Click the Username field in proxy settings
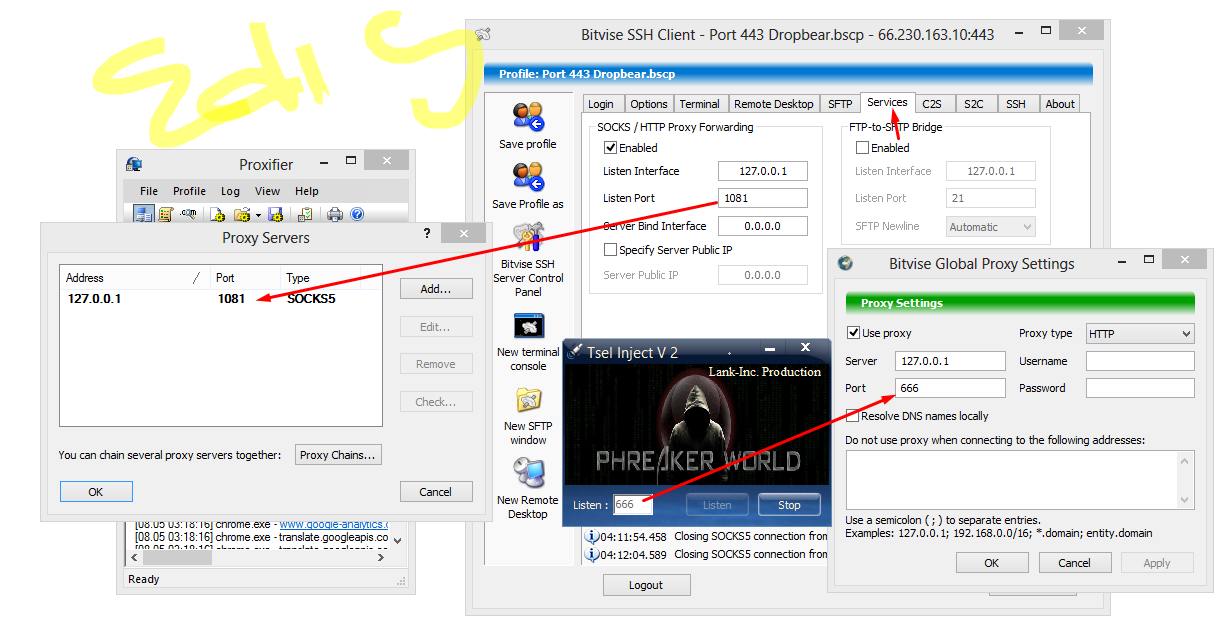Viewport: 1228px width, 641px height. coord(1140,361)
